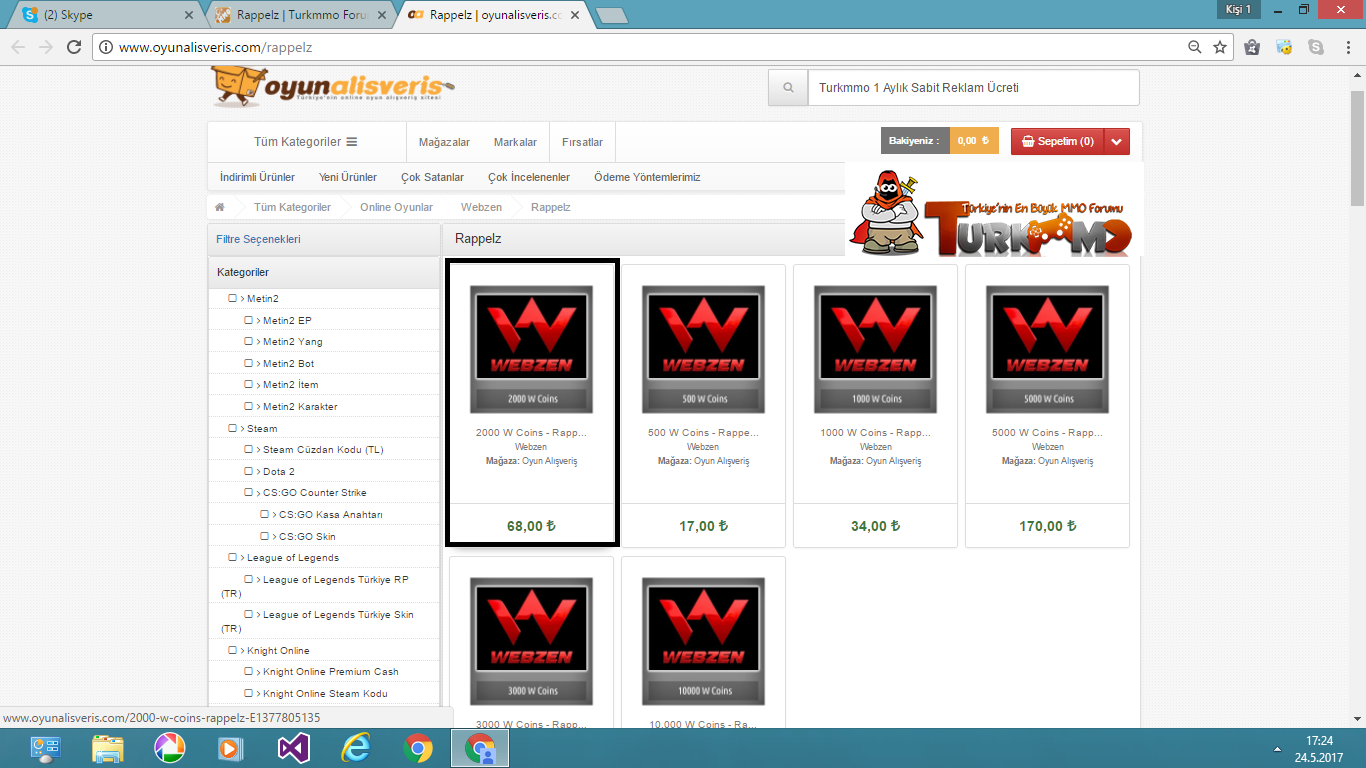Image resolution: width=1366 pixels, height=768 pixels.
Task: Open Windows Start area icon on the taskbar
Action: (45, 748)
